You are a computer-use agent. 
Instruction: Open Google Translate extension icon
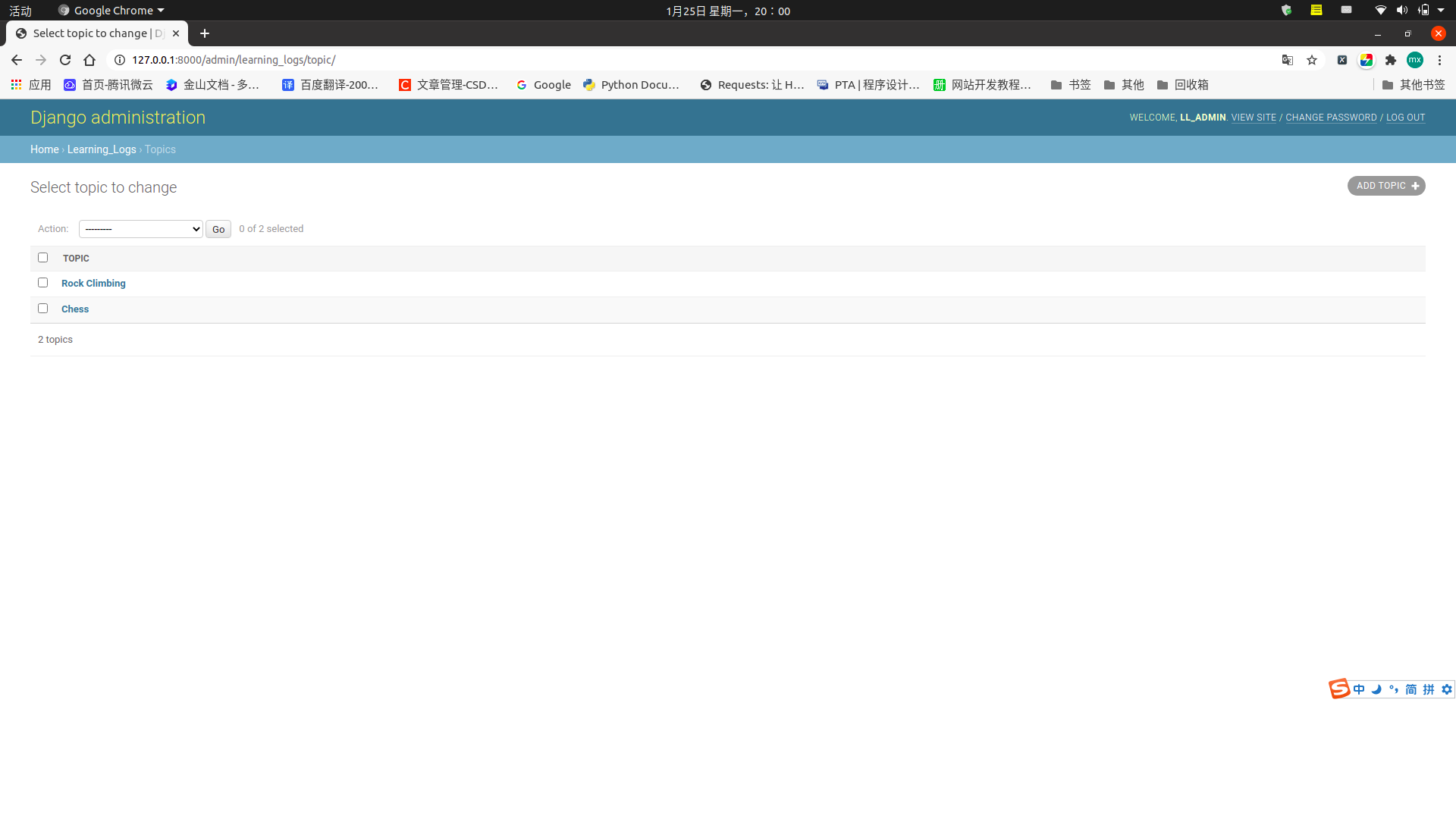(x=1287, y=60)
